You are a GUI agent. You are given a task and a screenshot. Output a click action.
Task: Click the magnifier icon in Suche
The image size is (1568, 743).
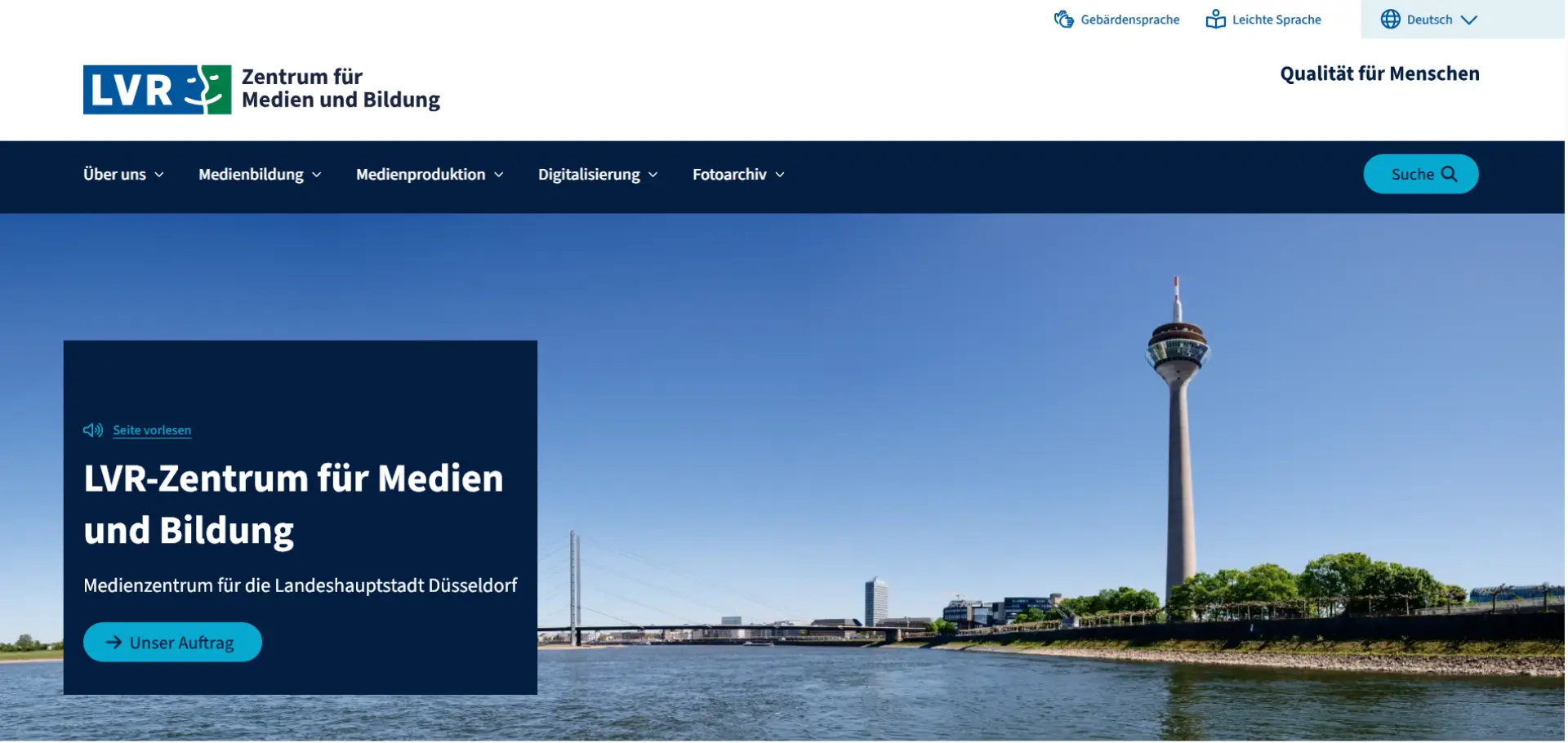1449,174
